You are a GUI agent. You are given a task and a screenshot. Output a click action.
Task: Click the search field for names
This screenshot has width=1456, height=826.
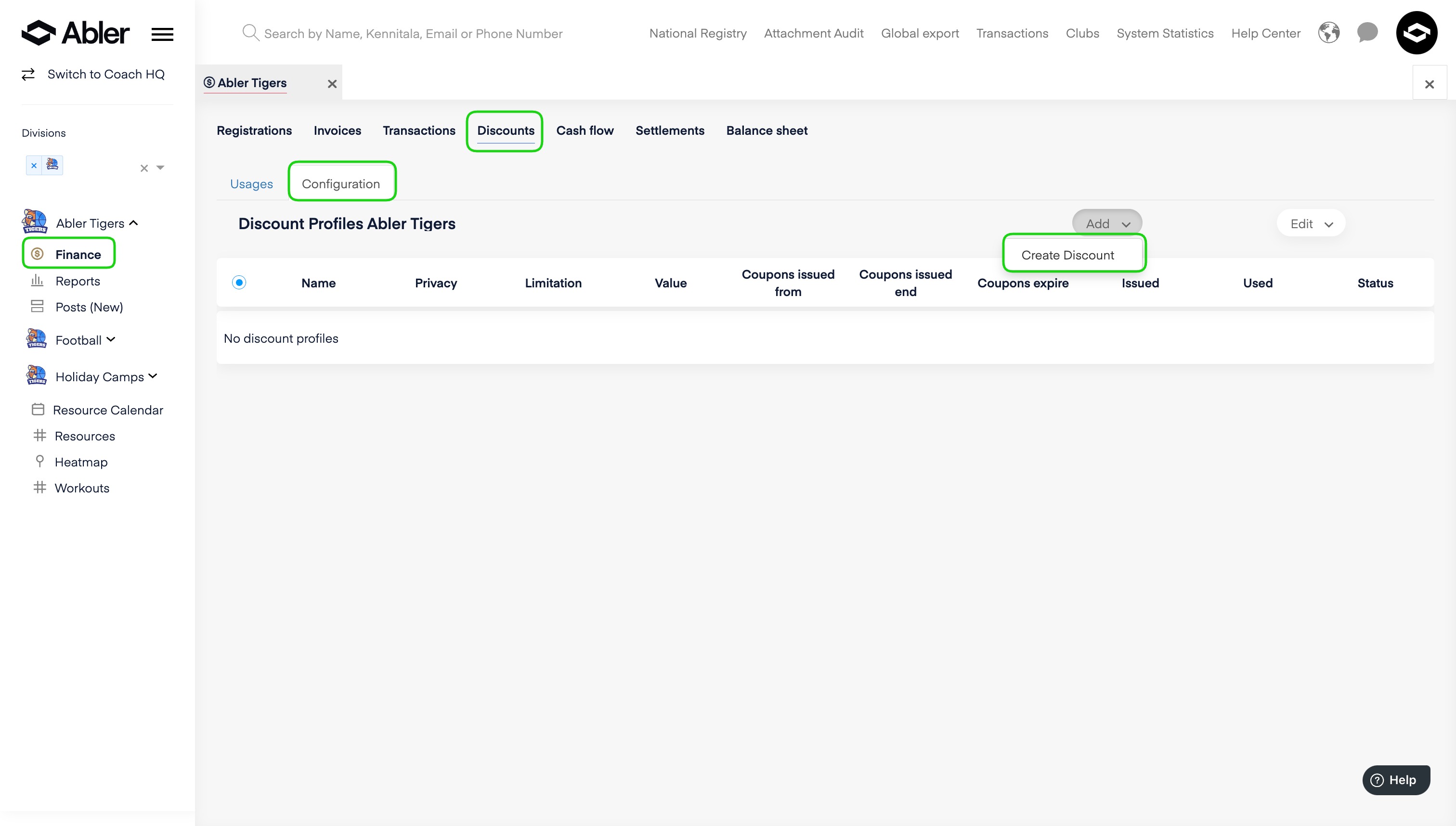(x=413, y=34)
